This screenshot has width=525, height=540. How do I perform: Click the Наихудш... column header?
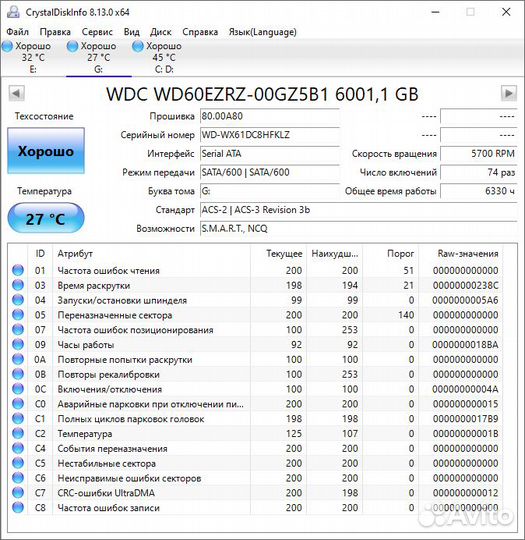point(334,254)
